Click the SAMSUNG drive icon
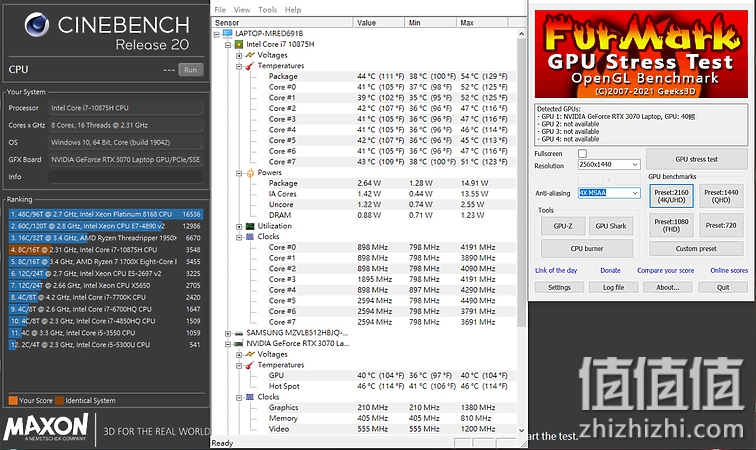756x450 pixels. click(239, 333)
